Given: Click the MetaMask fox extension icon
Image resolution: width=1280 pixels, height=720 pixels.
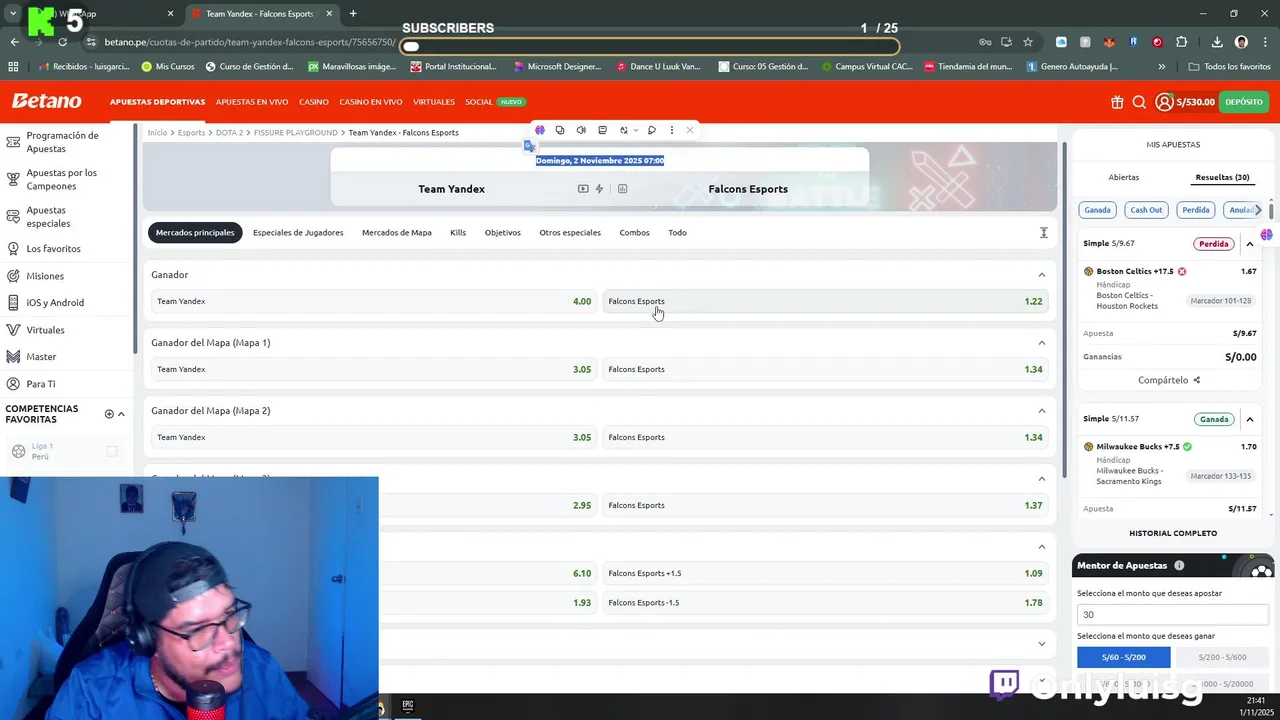Looking at the screenshot, I should 1109,42.
